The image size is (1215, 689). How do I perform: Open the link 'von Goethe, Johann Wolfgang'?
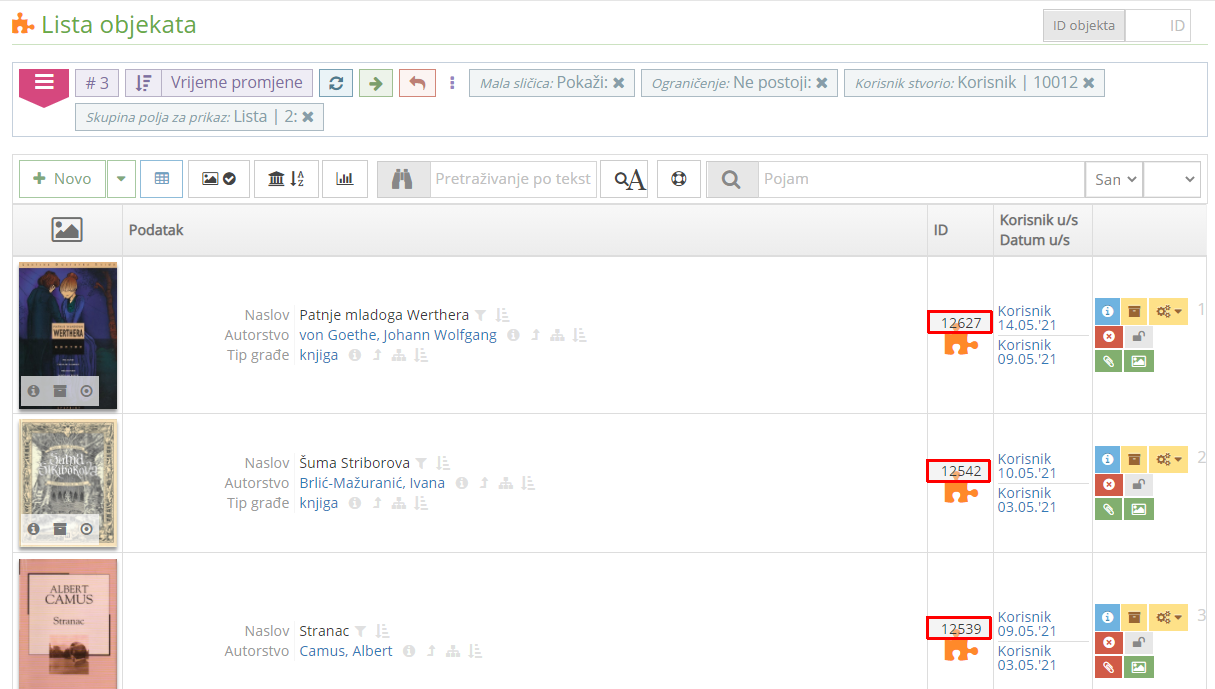(x=398, y=334)
